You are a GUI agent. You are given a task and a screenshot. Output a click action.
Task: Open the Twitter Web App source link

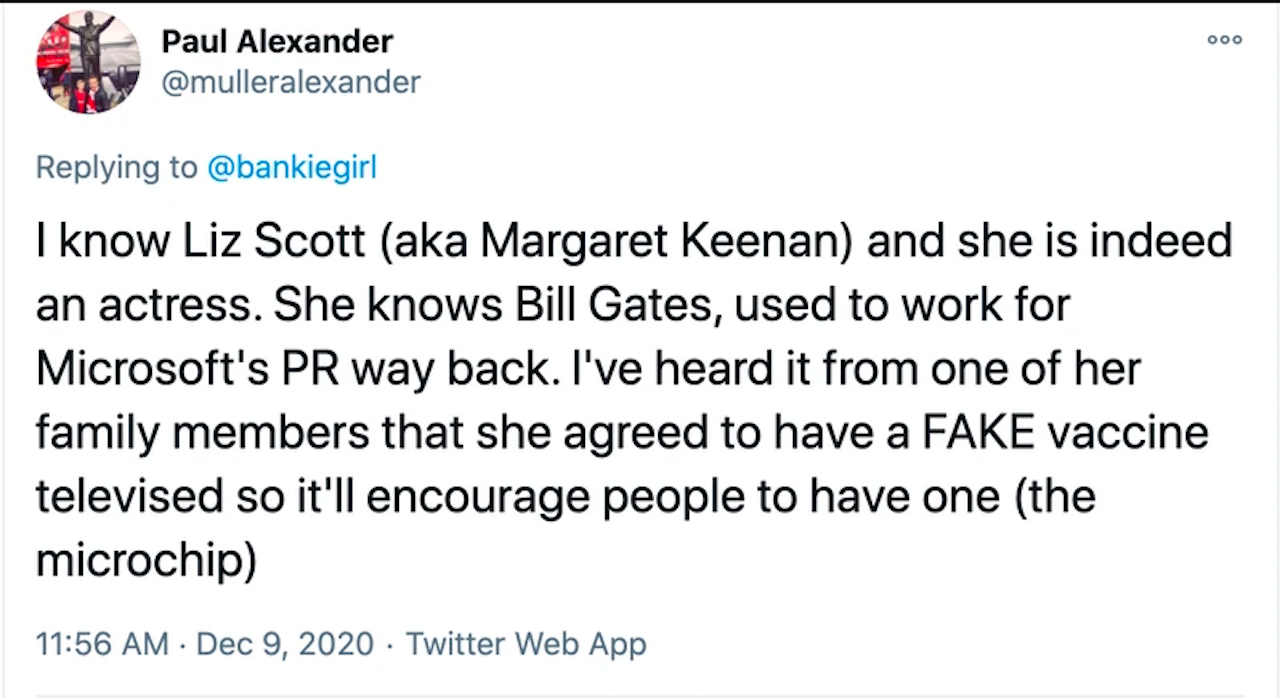coord(526,643)
